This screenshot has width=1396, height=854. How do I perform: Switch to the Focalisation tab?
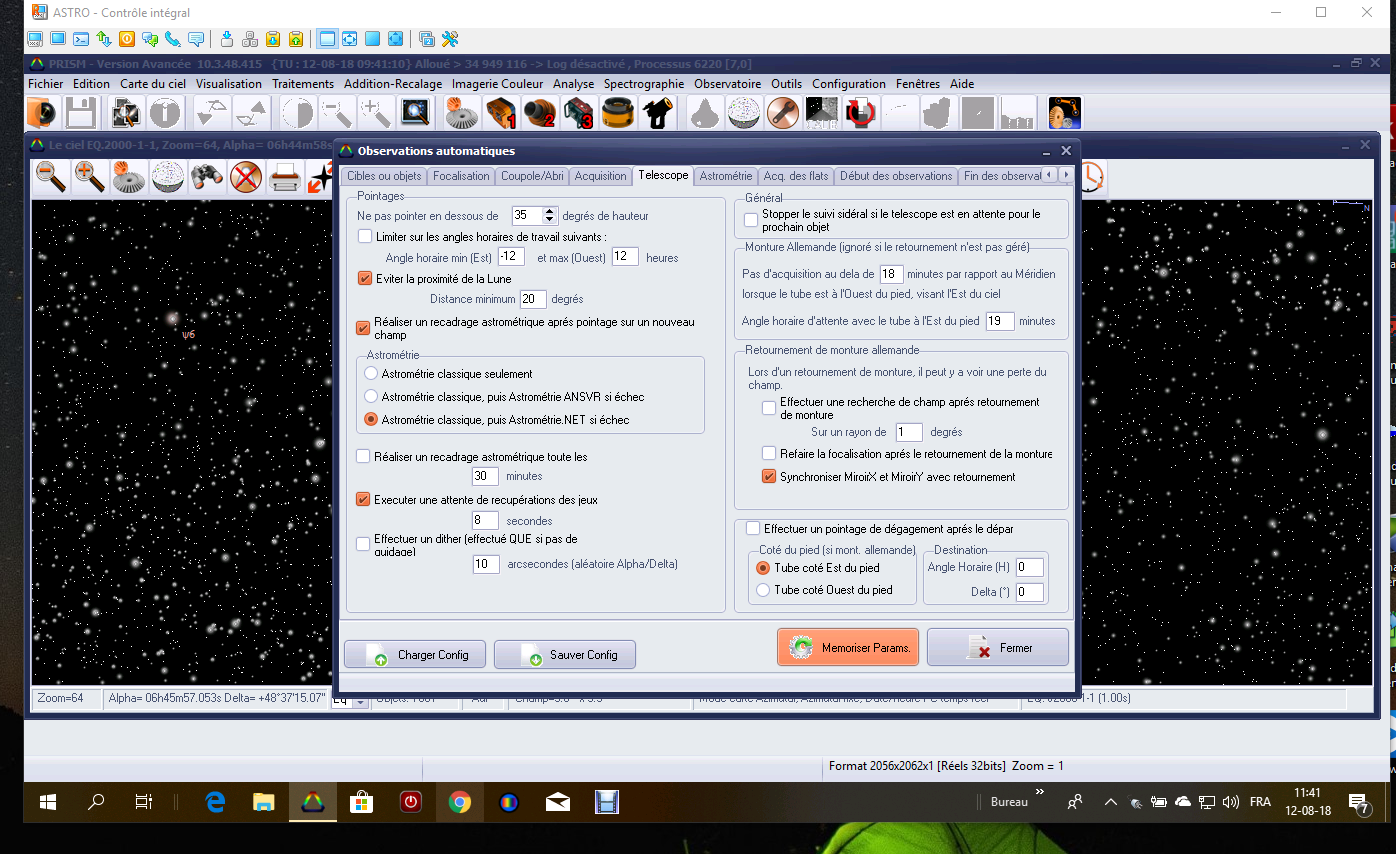point(461,176)
